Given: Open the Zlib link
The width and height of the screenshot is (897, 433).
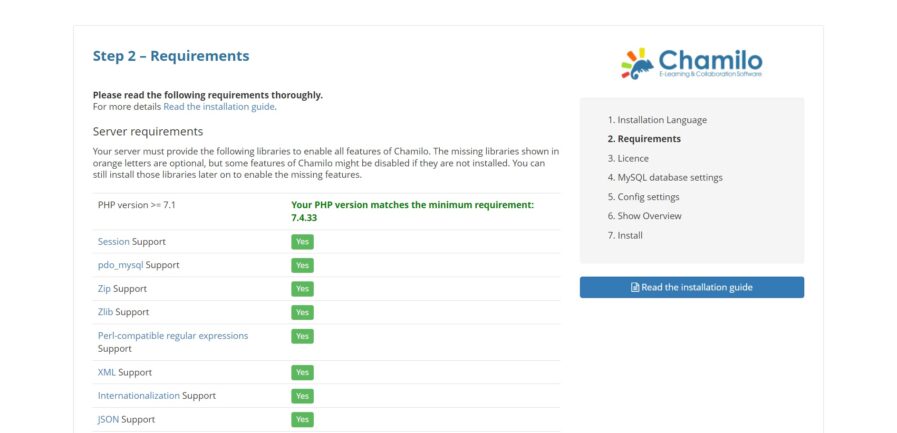Looking at the screenshot, I should click(105, 312).
